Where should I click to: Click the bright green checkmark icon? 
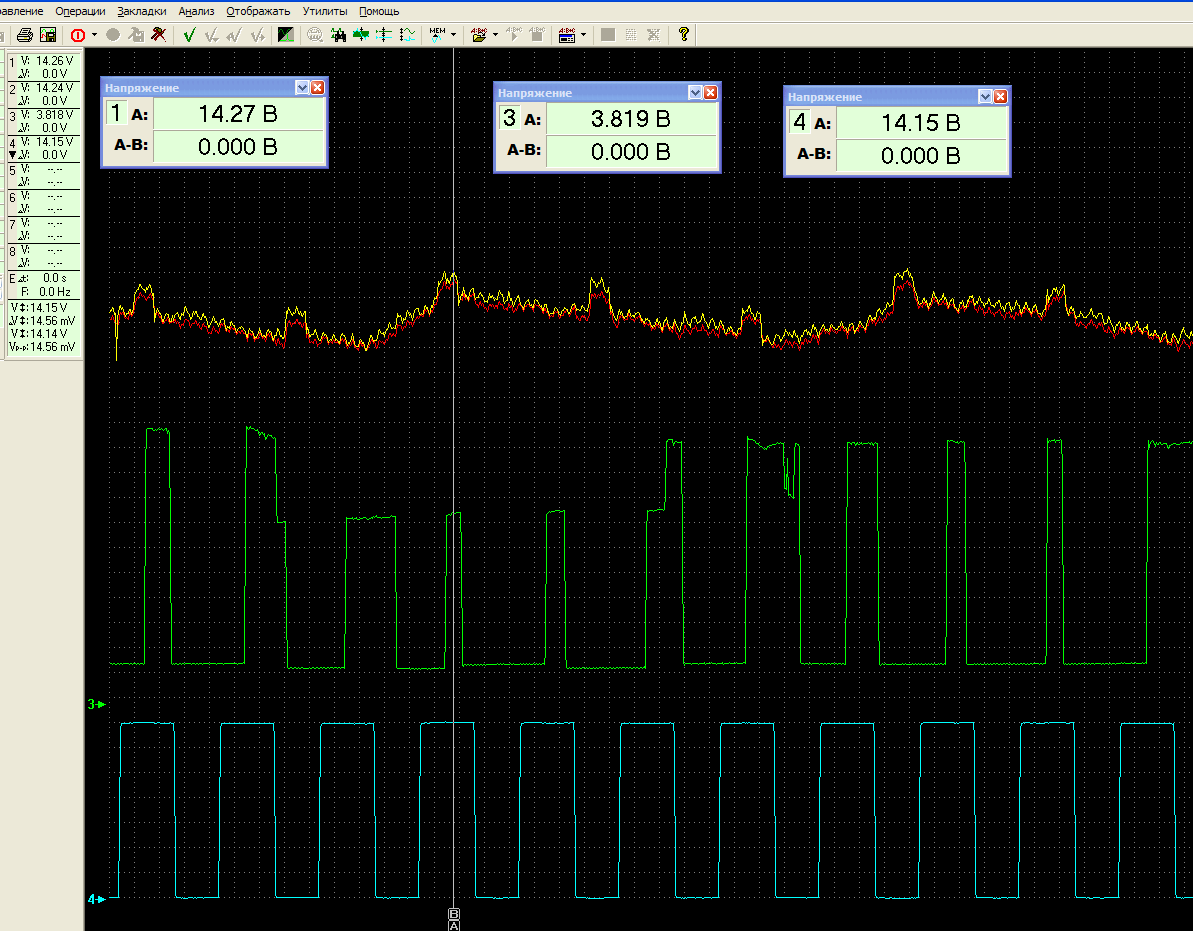pos(189,35)
